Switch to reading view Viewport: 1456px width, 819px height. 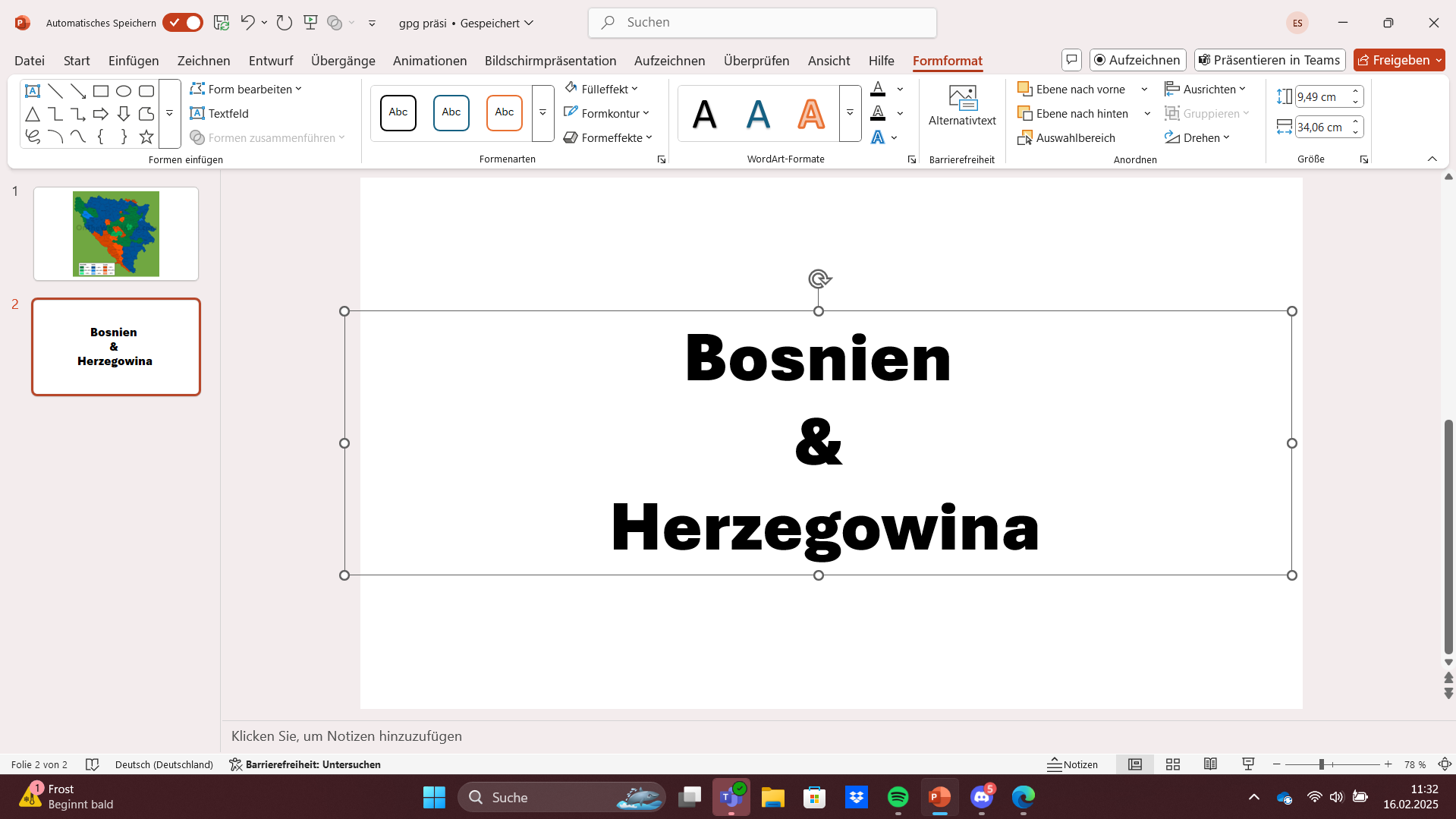point(1210,764)
